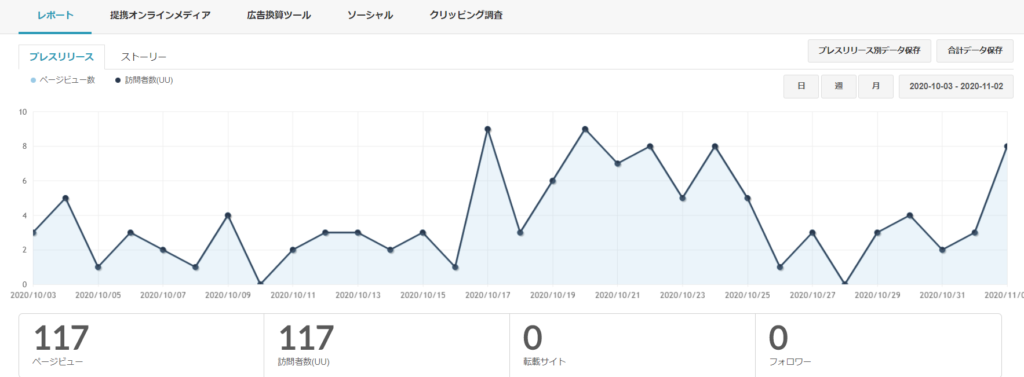Switch to 提携オンラインメディア tab
Image resolution: width=1024 pixels, height=377 pixels.
pos(160,16)
